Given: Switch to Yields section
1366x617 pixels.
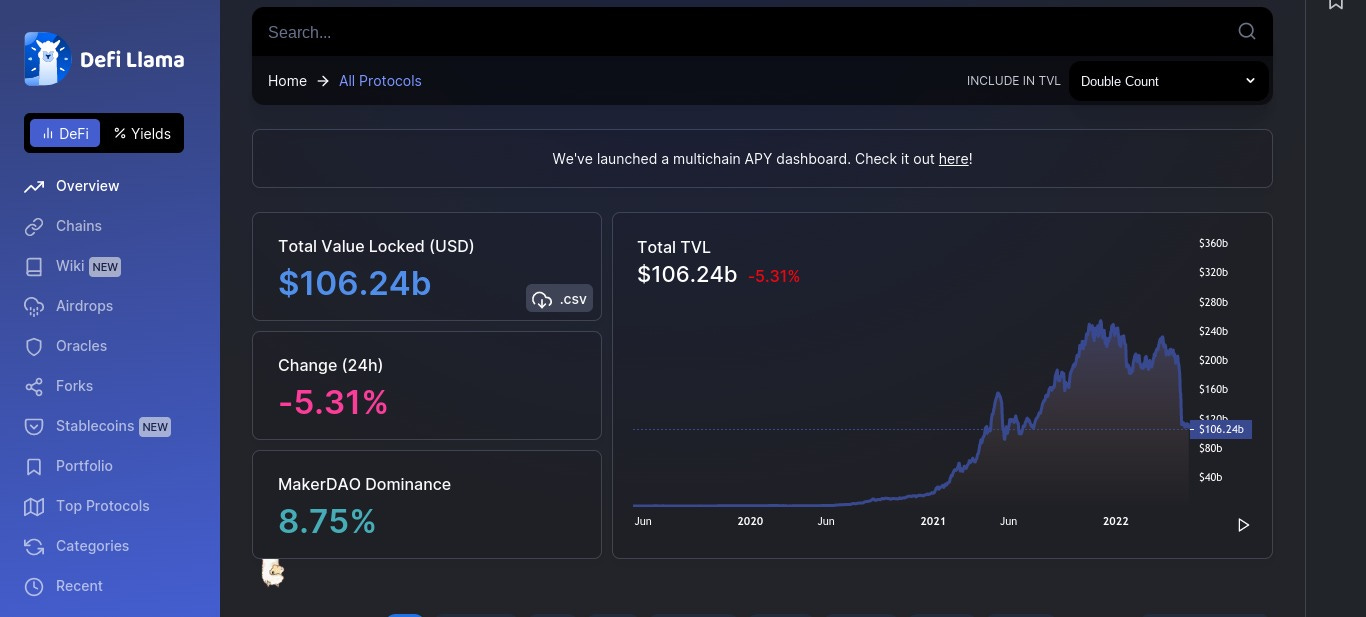Looking at the screenshot, I should tap(142, 133).
